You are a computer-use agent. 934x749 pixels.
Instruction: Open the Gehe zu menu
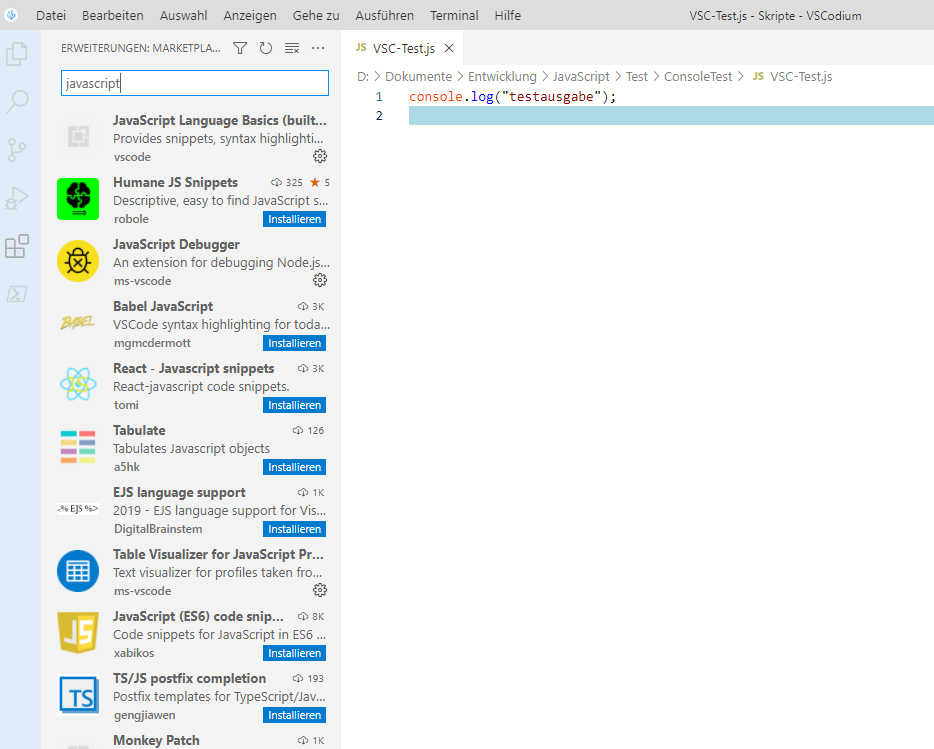click(316, 15)
